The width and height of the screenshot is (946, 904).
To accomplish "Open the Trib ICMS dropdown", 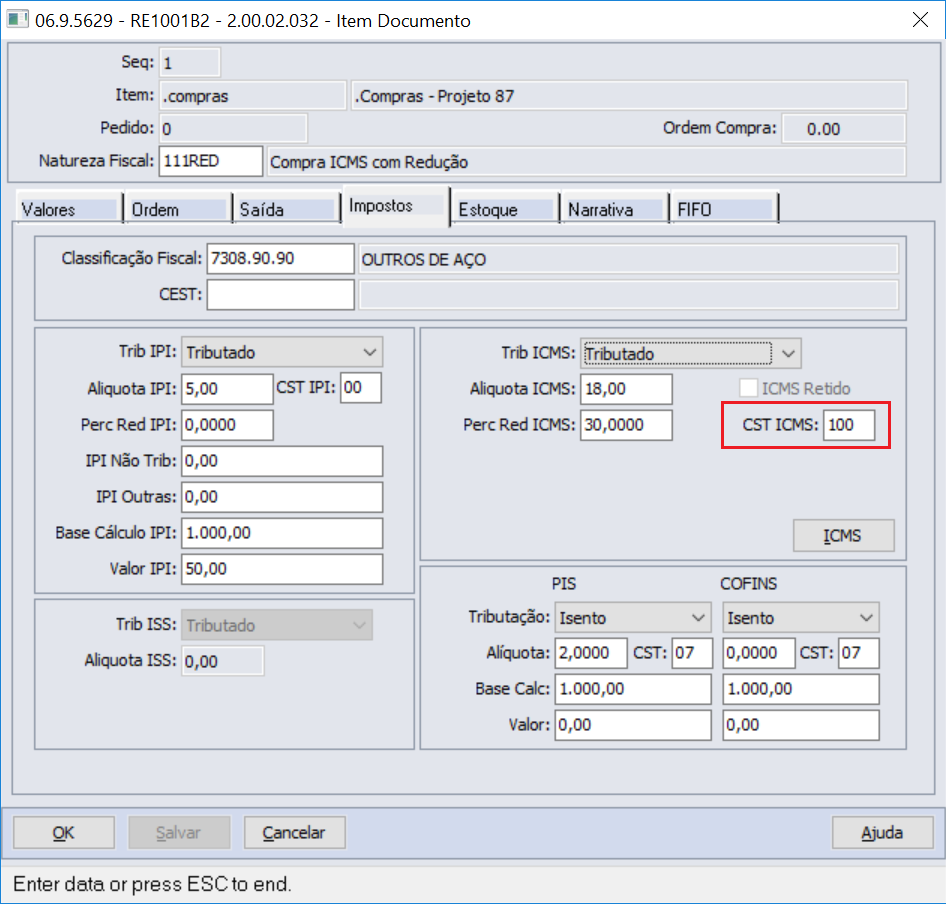I will pos(691,354).
